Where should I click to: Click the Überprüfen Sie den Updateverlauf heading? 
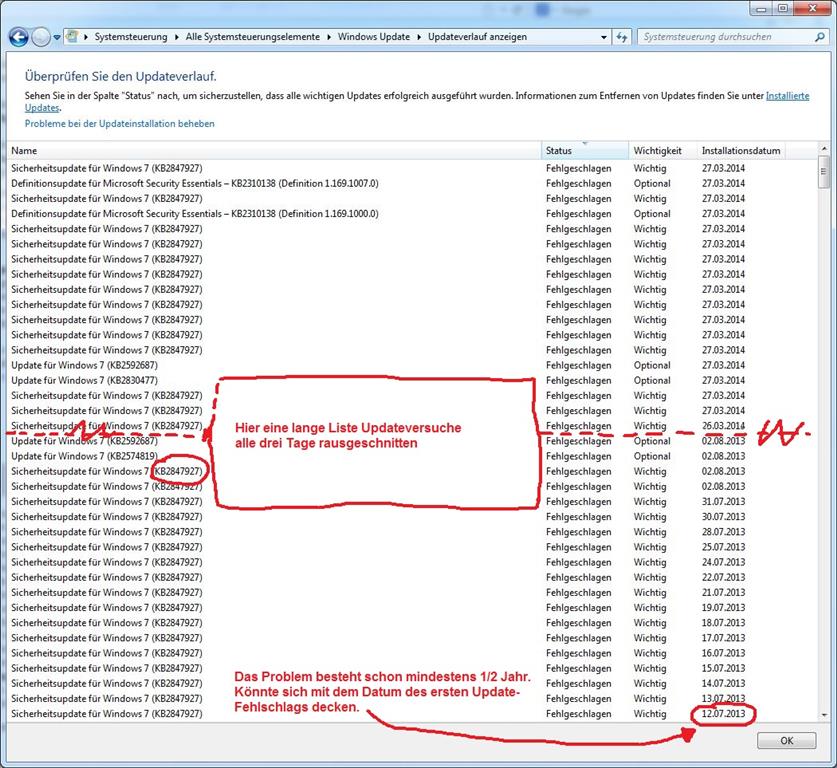click(x=121, y=76)
